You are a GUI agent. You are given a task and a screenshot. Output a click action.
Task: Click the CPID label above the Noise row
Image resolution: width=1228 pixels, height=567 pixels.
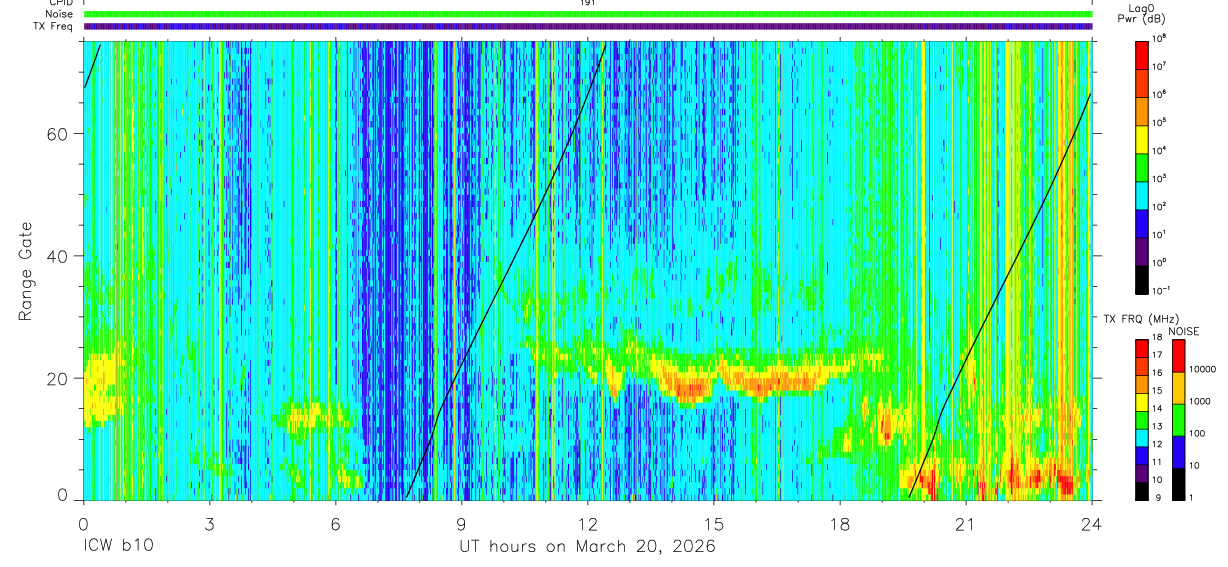[60, 3]
